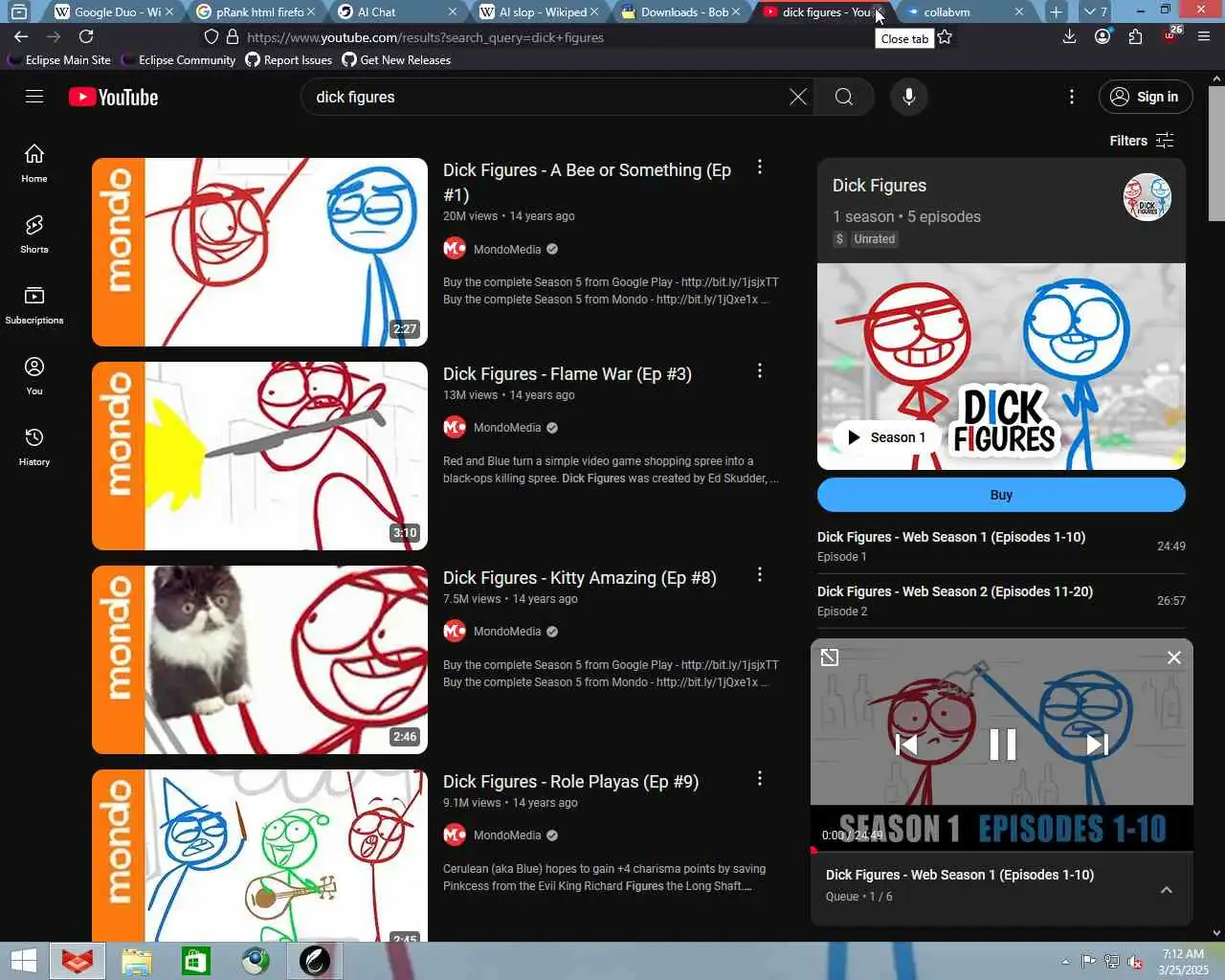
Task: Switch to pRank html firefox tab
Action: tap(256, 11)
